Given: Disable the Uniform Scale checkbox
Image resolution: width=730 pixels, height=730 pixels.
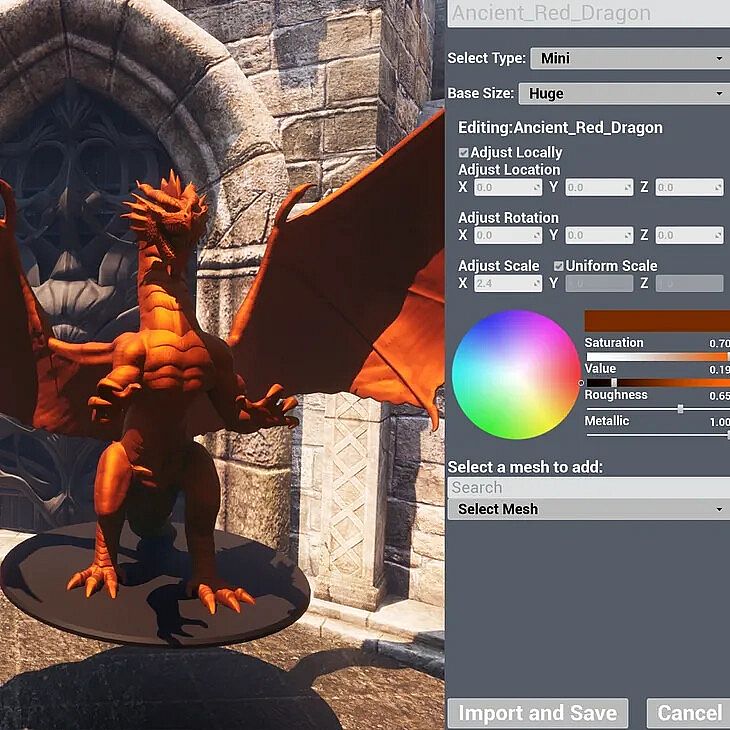Looking at the screenshot, I should click(x=559, y=266).
